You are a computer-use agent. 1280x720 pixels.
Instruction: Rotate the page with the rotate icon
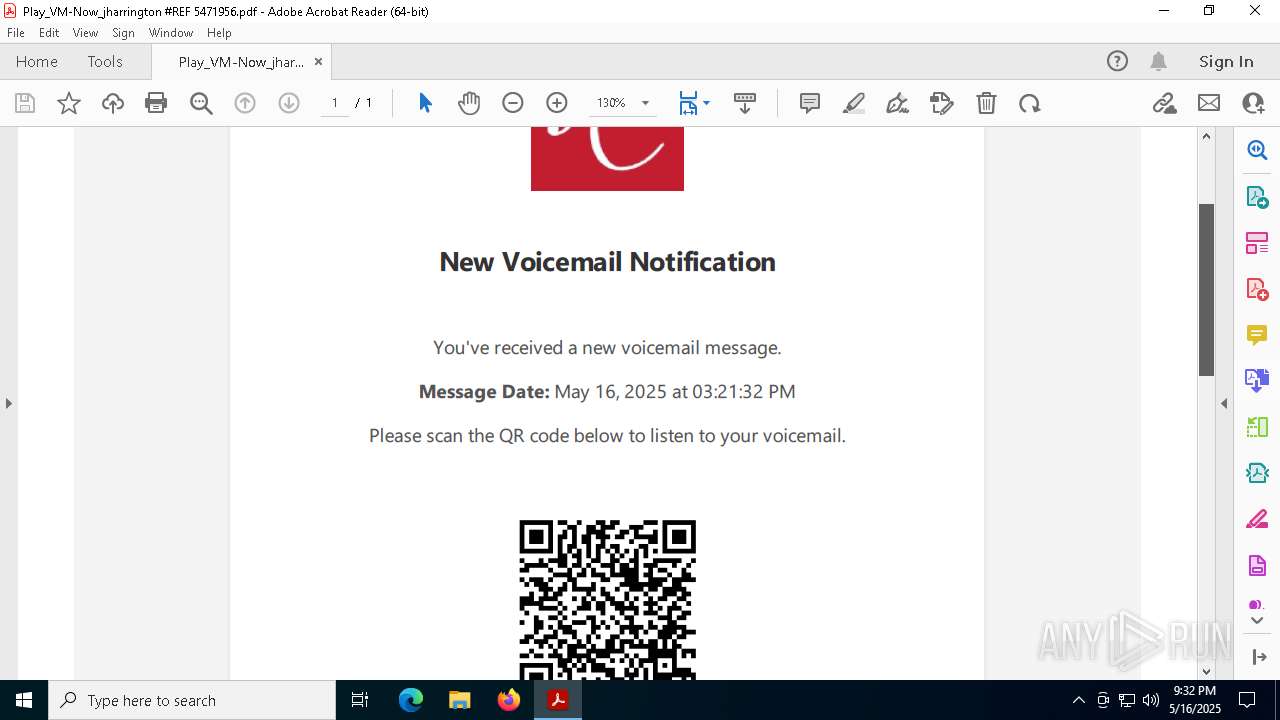click(x=1030, y=103)
